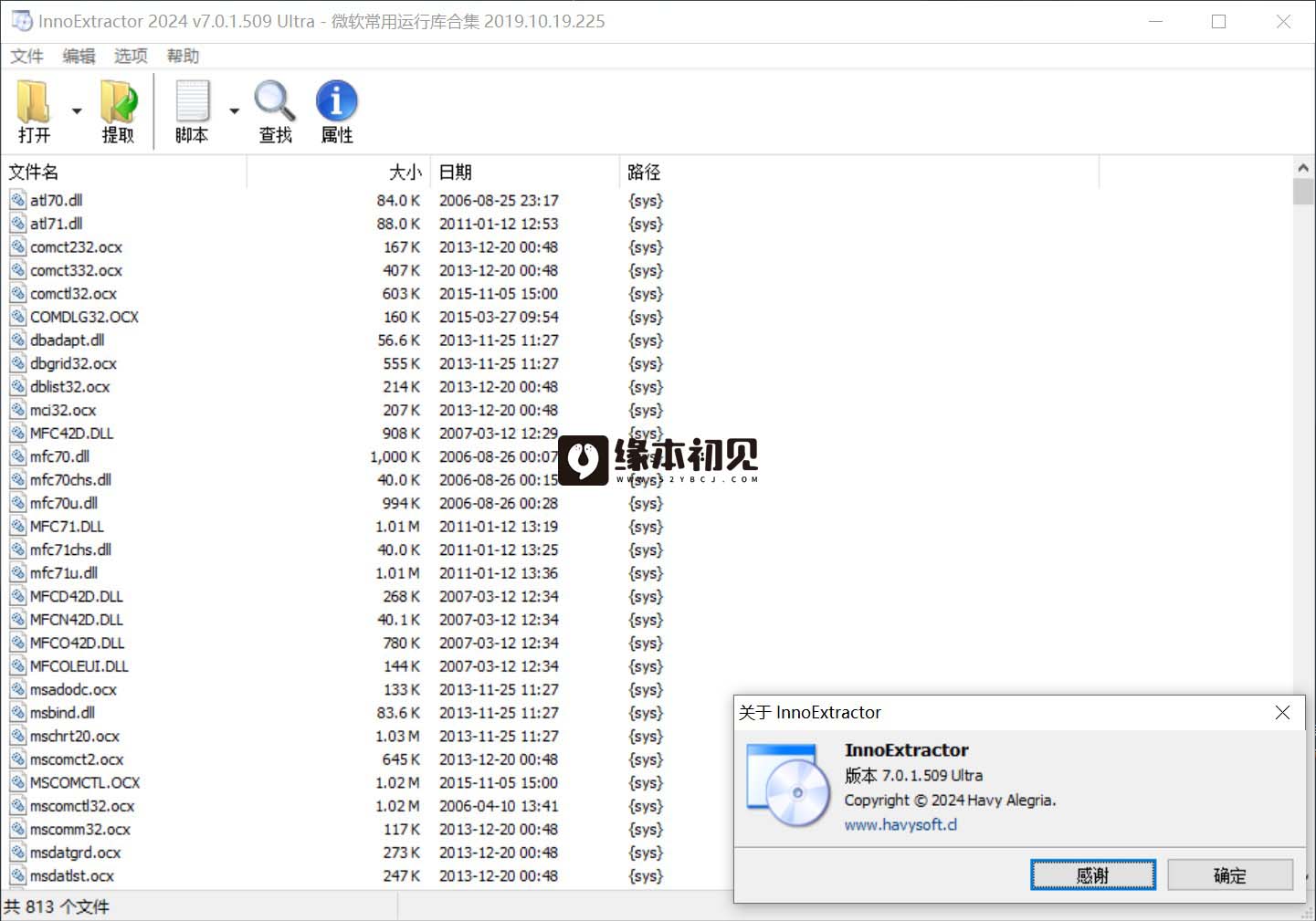
Task: Click the msdatlst.ocx file name
Action: coord(72,875)
